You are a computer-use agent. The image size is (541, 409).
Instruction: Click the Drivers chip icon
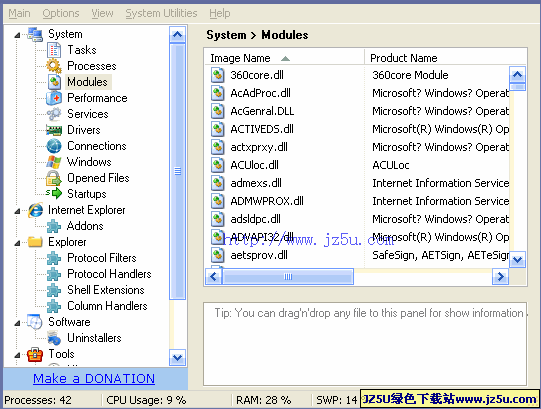54,130
